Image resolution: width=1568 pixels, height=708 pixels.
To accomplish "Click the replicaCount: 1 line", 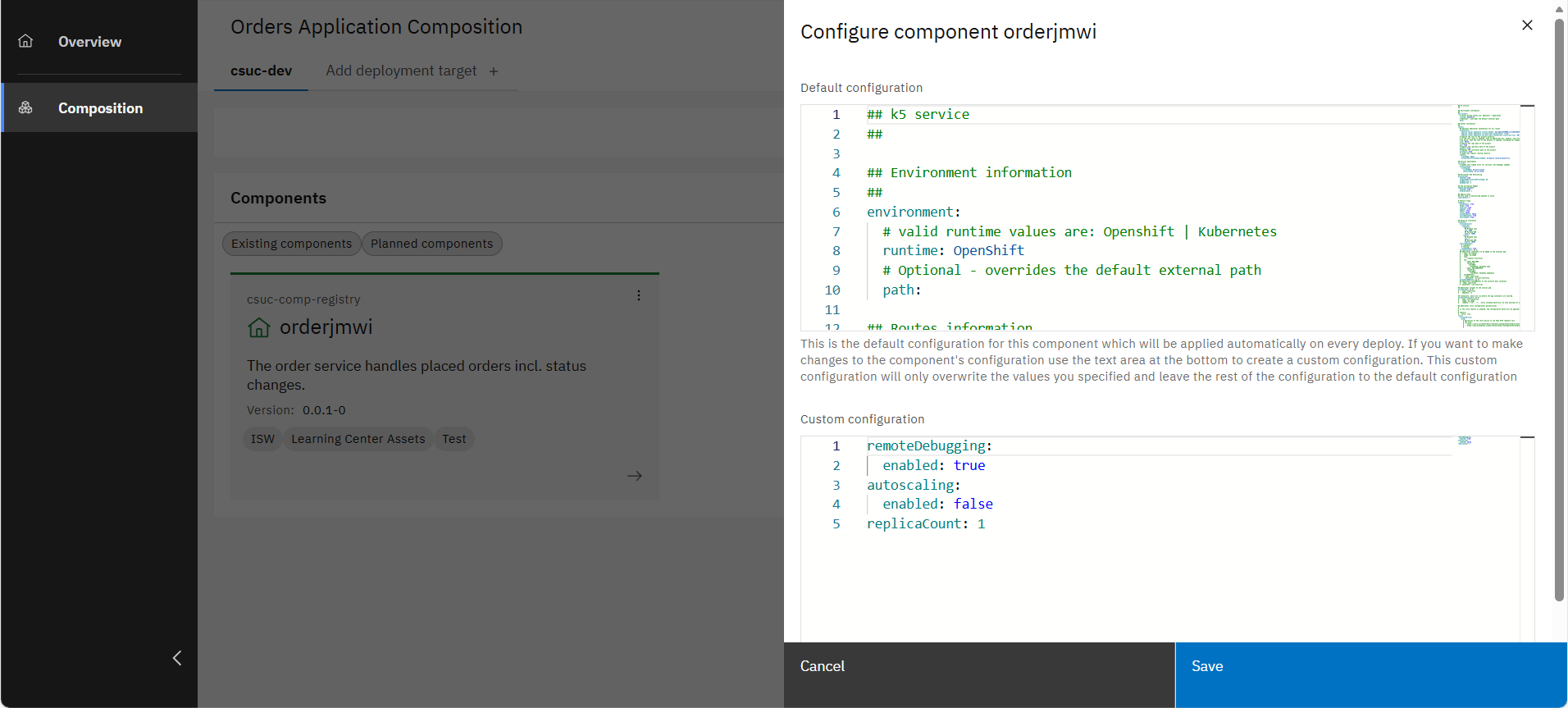I will [x=926, y=523].
